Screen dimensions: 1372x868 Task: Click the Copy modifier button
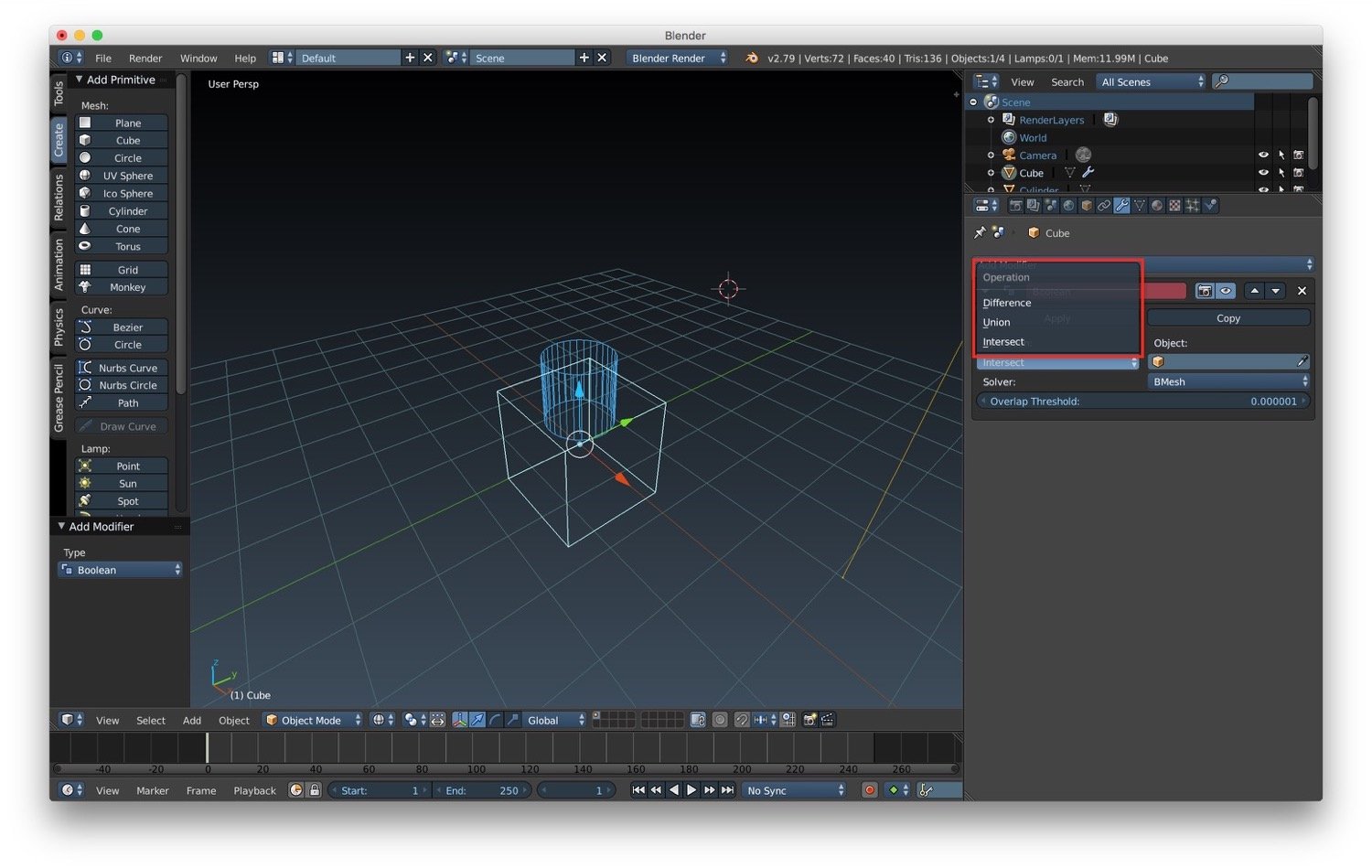1227,318
